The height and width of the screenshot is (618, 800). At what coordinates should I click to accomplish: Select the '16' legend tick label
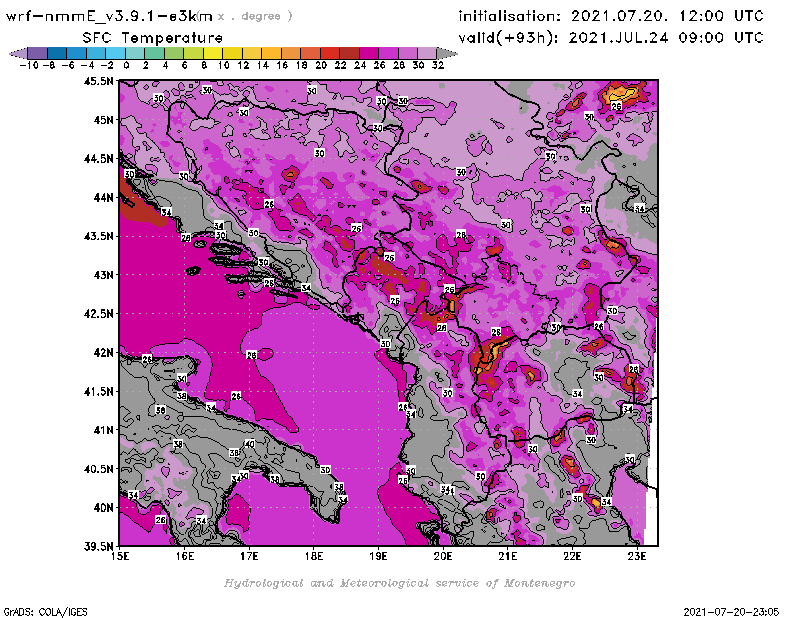pos(282,65)
